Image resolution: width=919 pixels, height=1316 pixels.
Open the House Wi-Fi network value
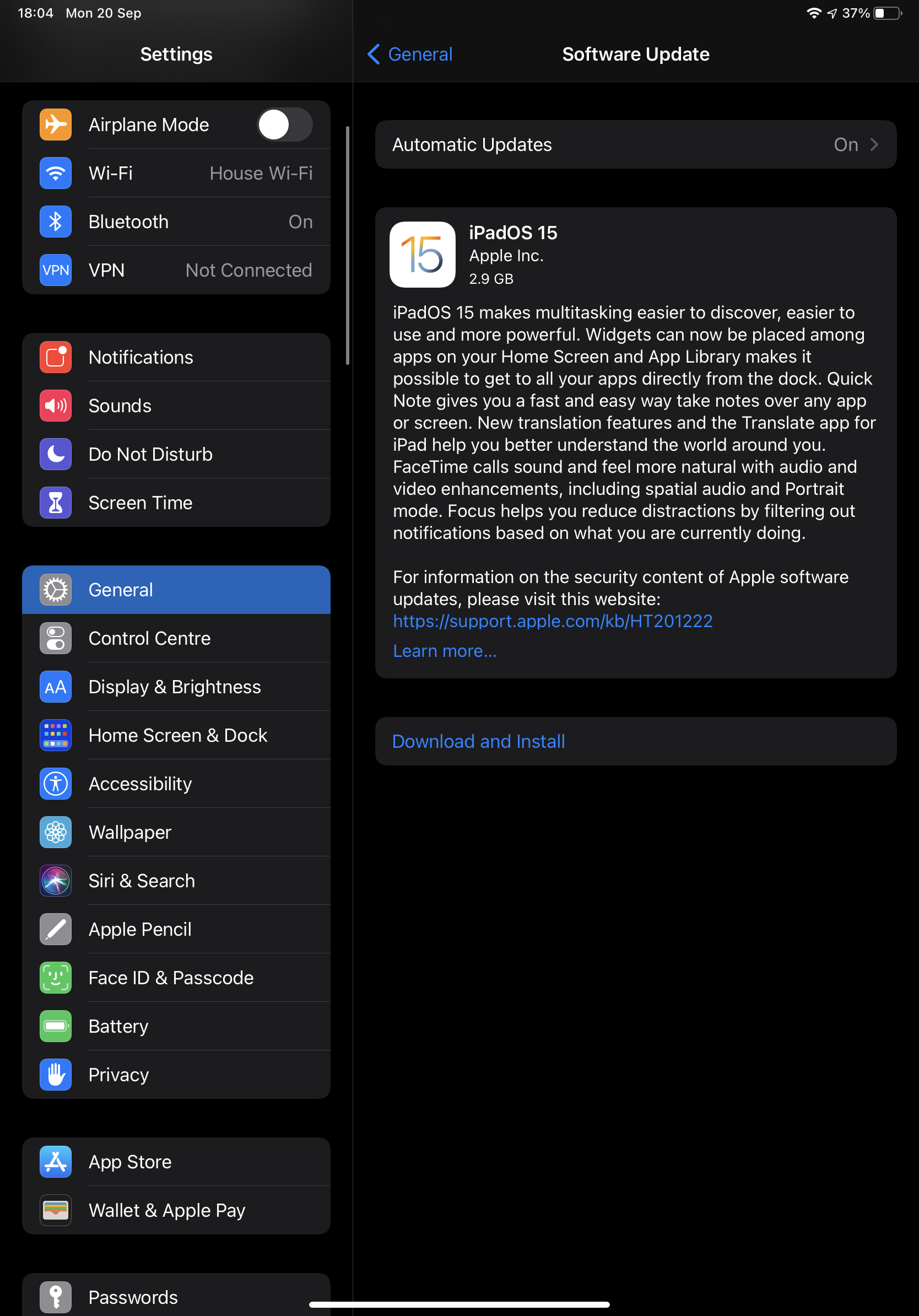[x=261, y=173]
